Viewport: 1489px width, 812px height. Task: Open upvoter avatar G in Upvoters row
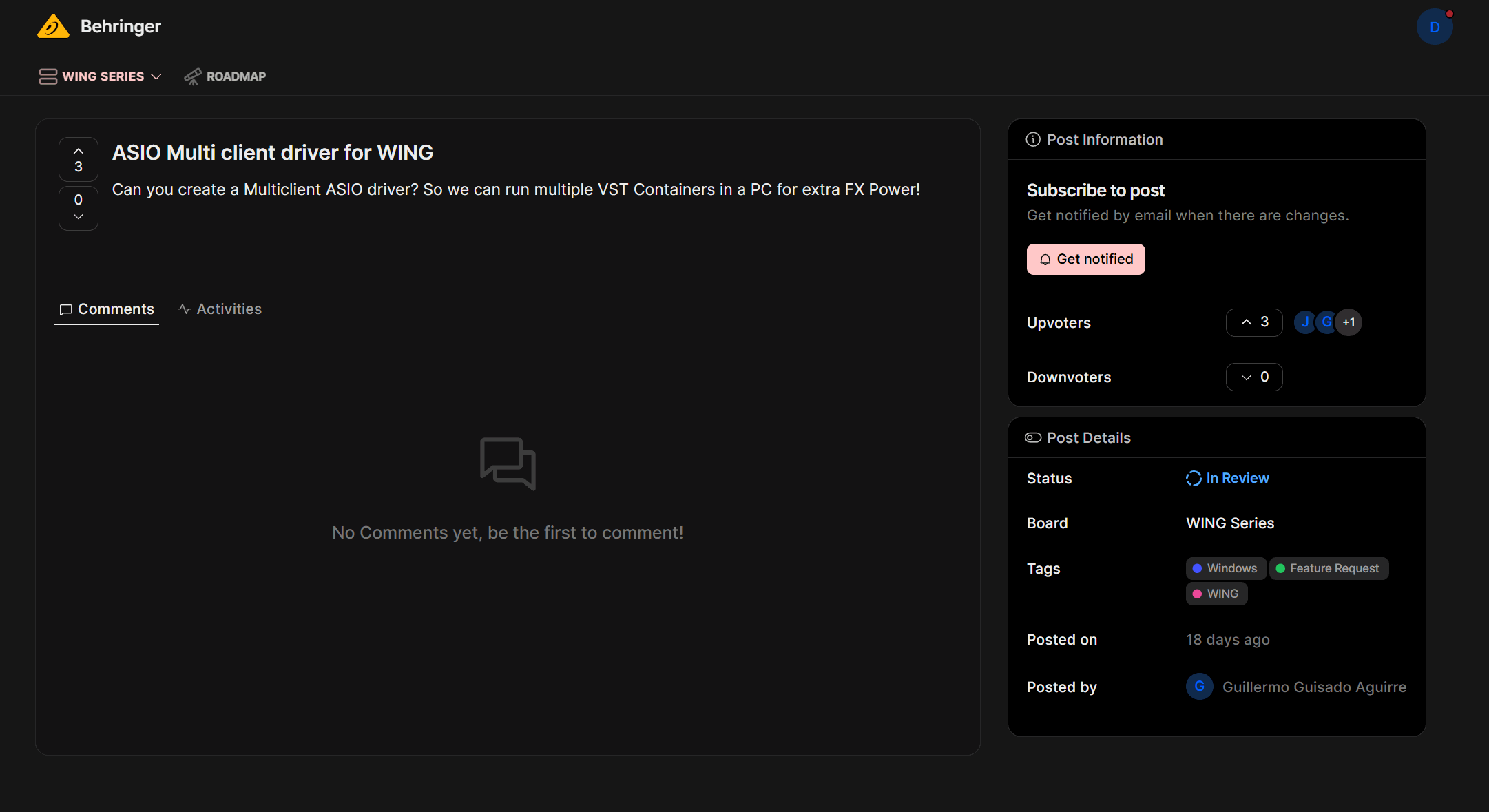1326,322
